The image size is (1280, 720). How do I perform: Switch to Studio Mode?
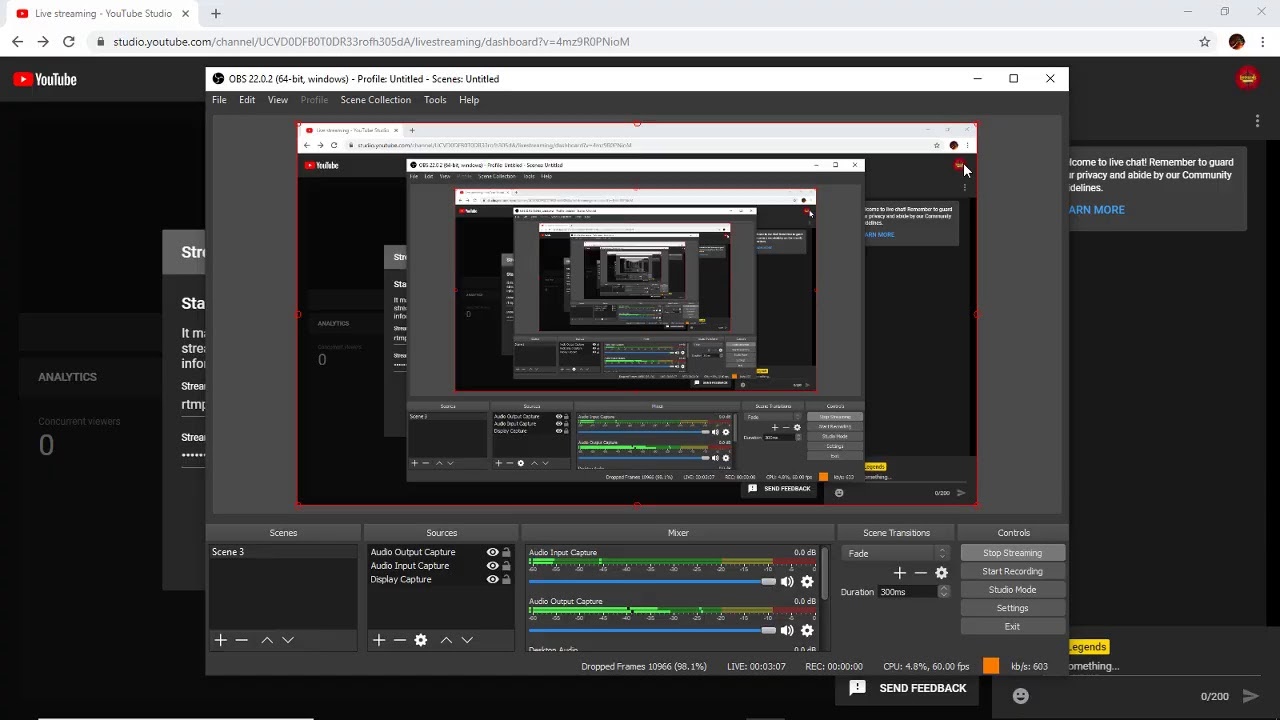1012,590
